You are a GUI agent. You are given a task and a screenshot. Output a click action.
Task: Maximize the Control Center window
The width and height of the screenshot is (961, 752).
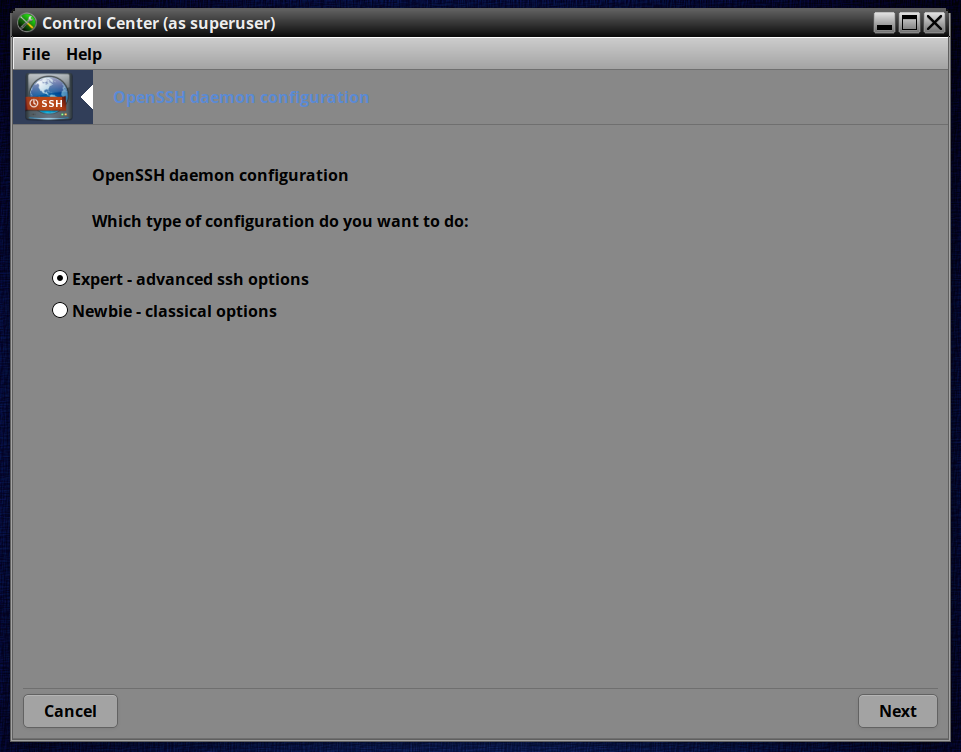(909, 23)
